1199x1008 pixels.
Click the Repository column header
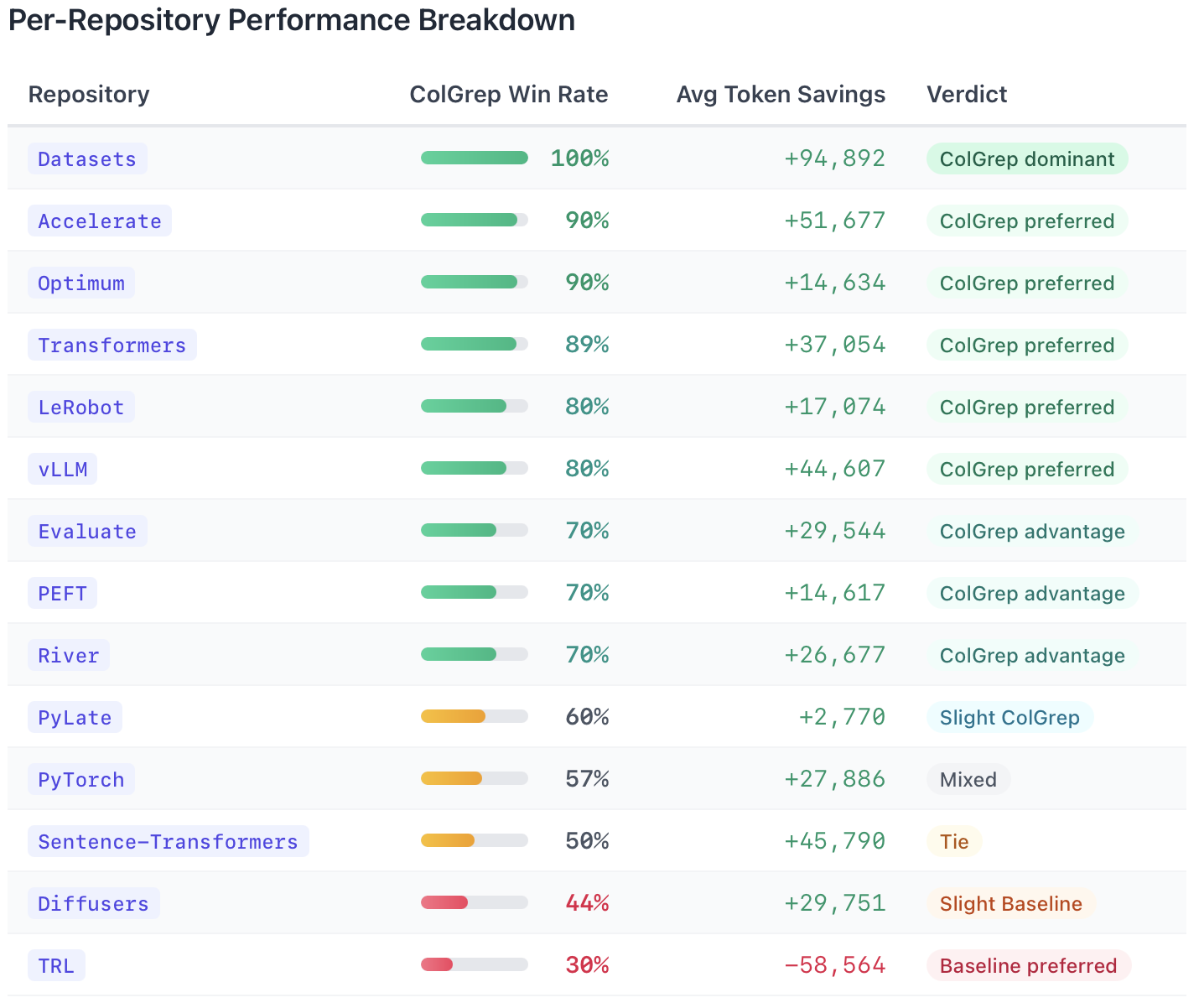pos(89,95)
